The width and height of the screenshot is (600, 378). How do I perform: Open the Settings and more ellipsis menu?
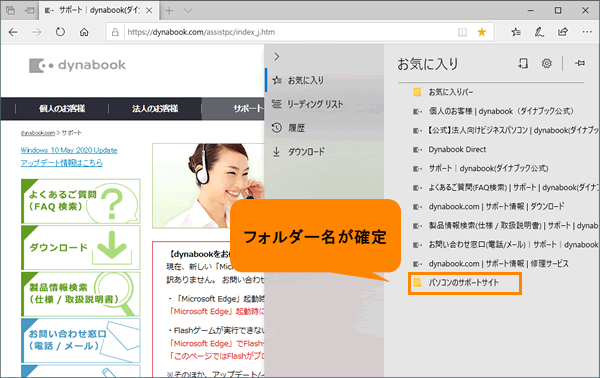(x=587, y=32)
